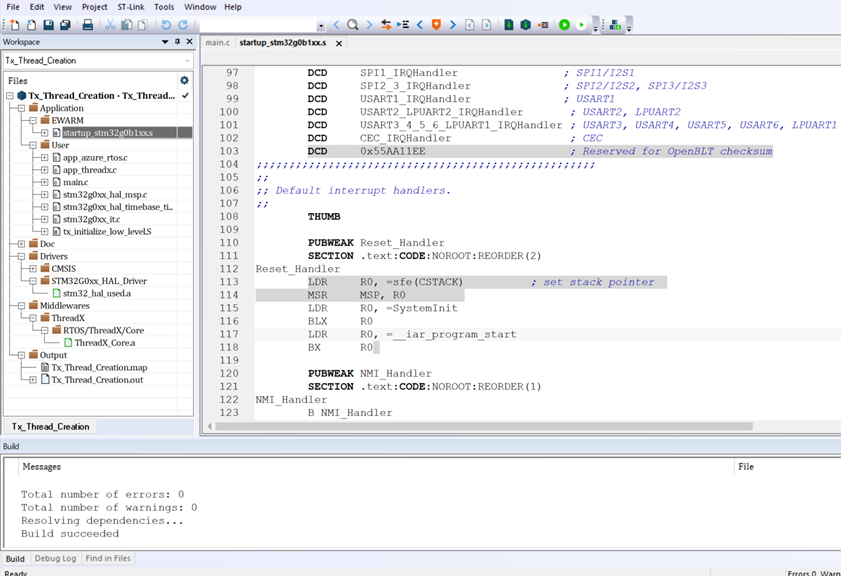842x576 pixels.
Task: Select app_threadx.c in the tree
Action: pos(90,170)
